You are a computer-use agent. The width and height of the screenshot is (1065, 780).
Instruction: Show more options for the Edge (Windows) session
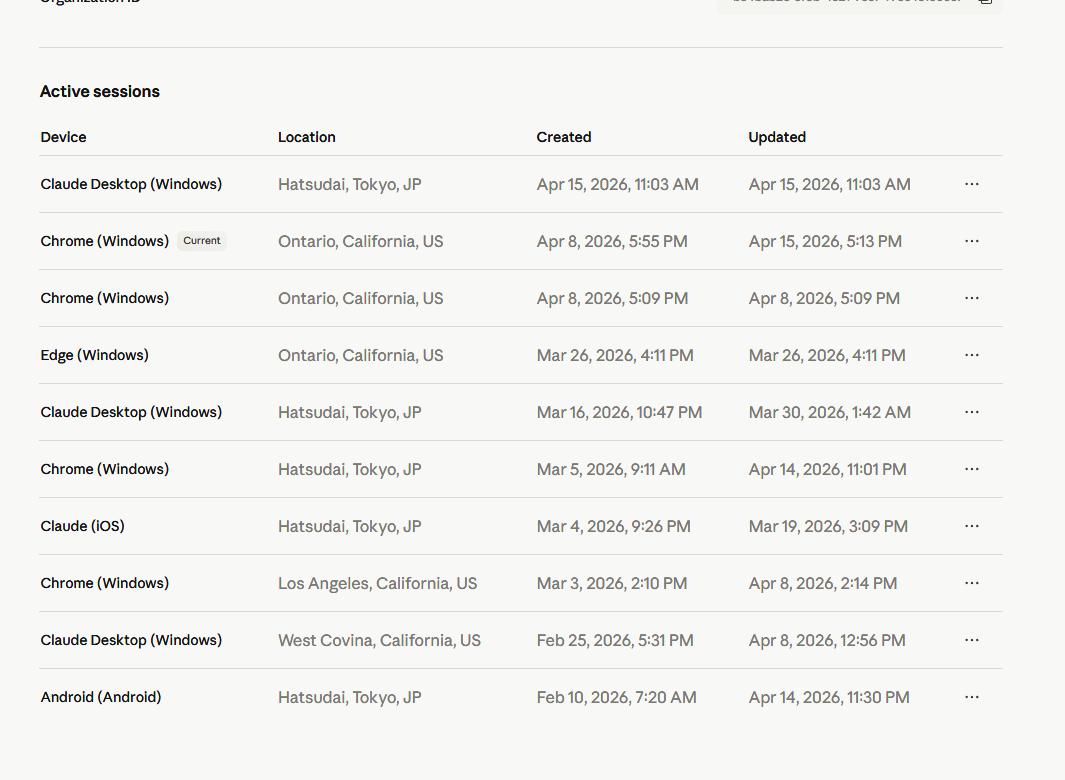click(972, 355)
